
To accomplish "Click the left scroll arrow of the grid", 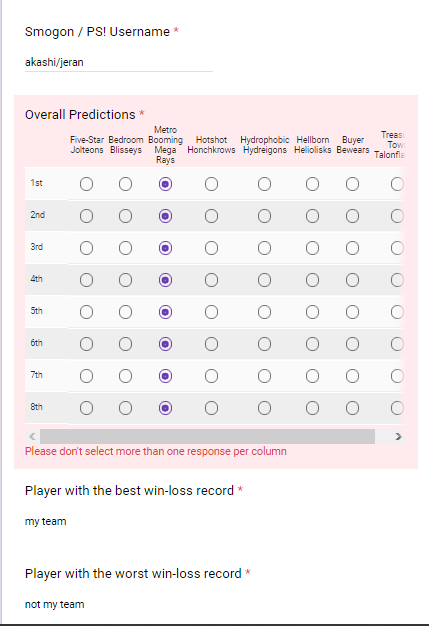I will (32, 436).
